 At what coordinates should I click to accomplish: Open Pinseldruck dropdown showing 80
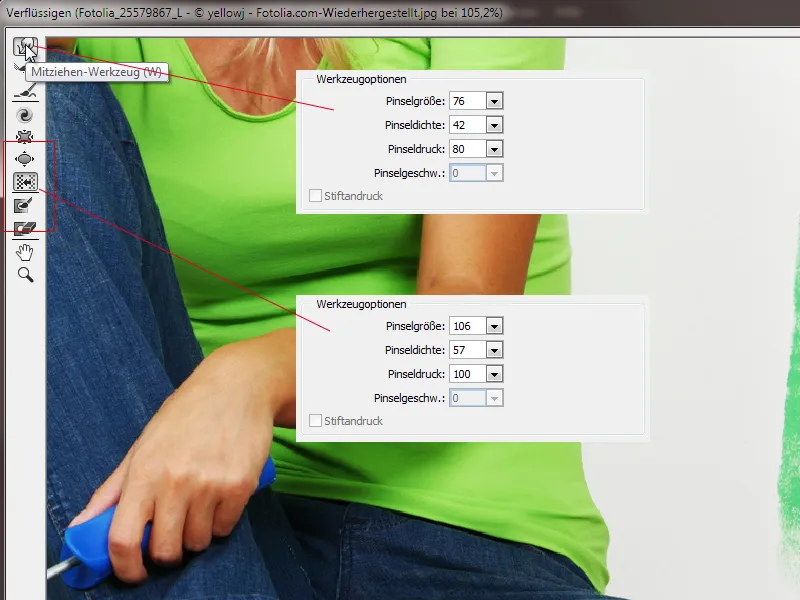[x=494, y=149]
